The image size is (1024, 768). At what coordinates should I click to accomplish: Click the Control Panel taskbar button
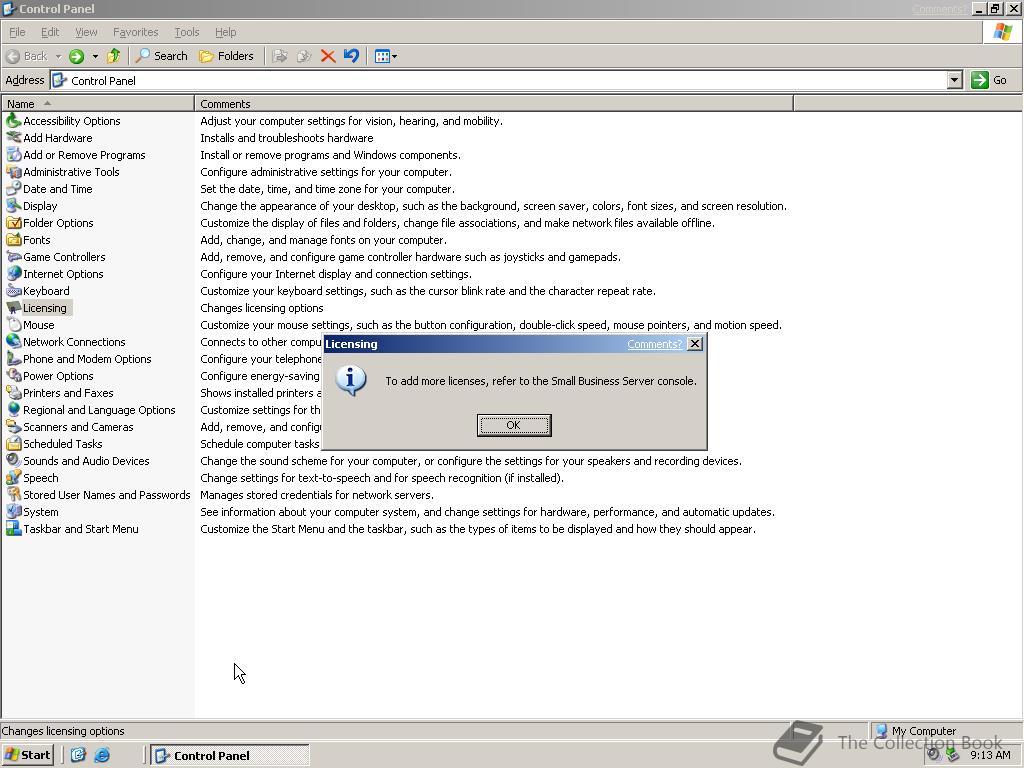click(x=230, y=756)
